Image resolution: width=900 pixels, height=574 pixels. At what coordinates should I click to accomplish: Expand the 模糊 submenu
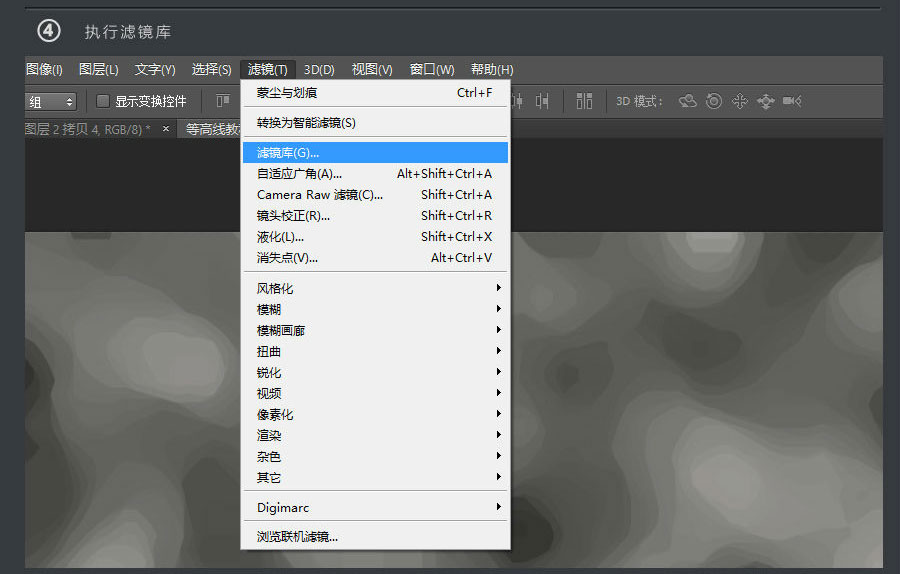coord(375,309)
